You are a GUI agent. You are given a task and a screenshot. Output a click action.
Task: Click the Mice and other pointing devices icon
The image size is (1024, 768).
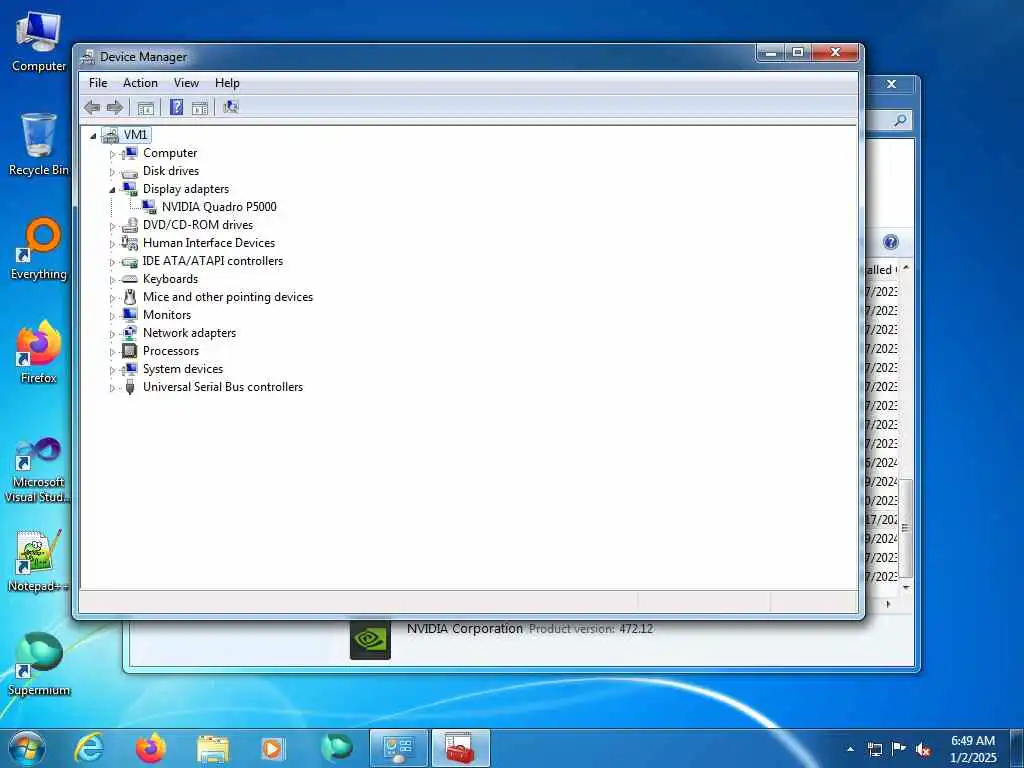130,297
